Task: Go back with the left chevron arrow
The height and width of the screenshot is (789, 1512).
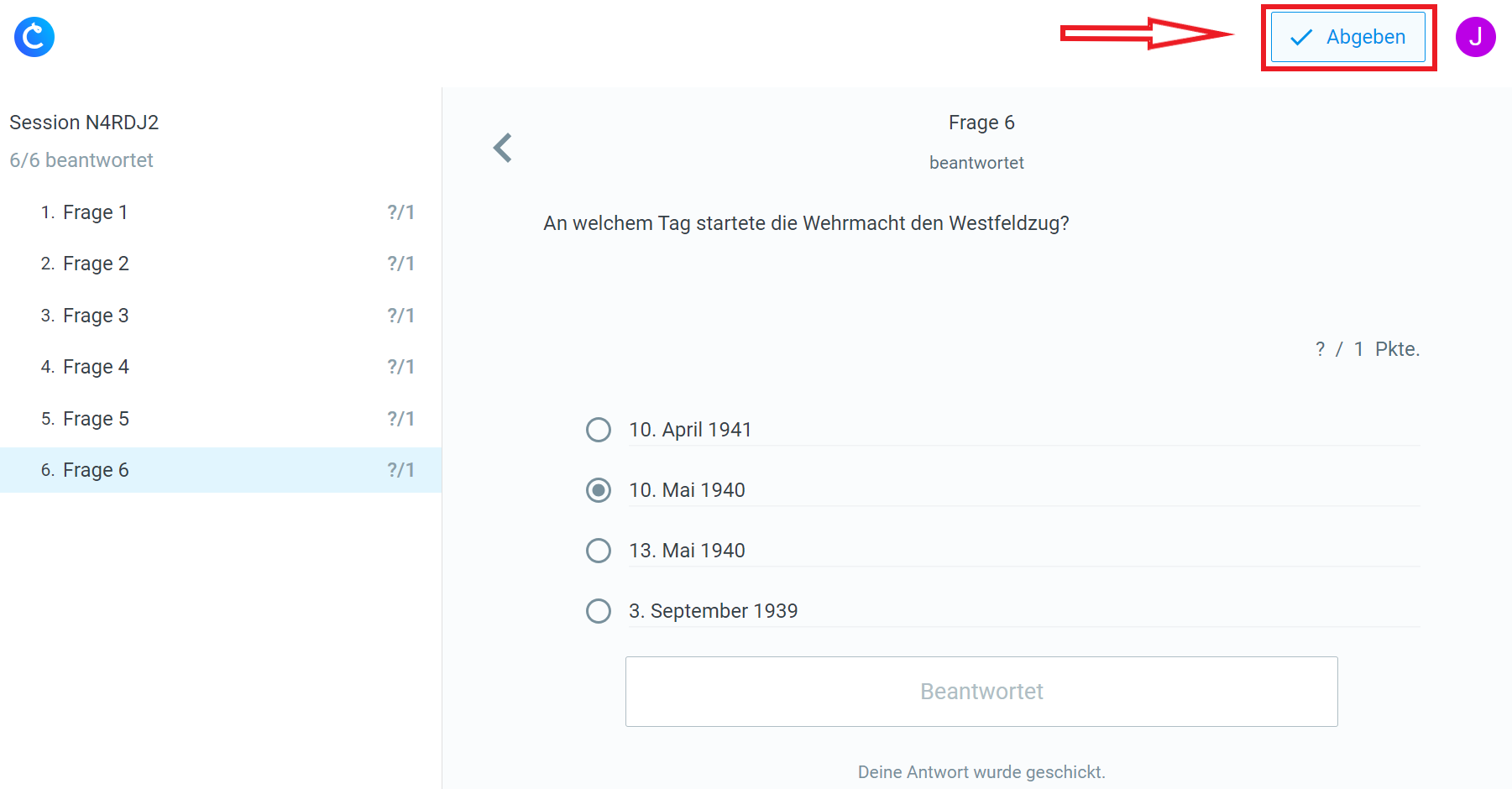Action: click(502, 148)
